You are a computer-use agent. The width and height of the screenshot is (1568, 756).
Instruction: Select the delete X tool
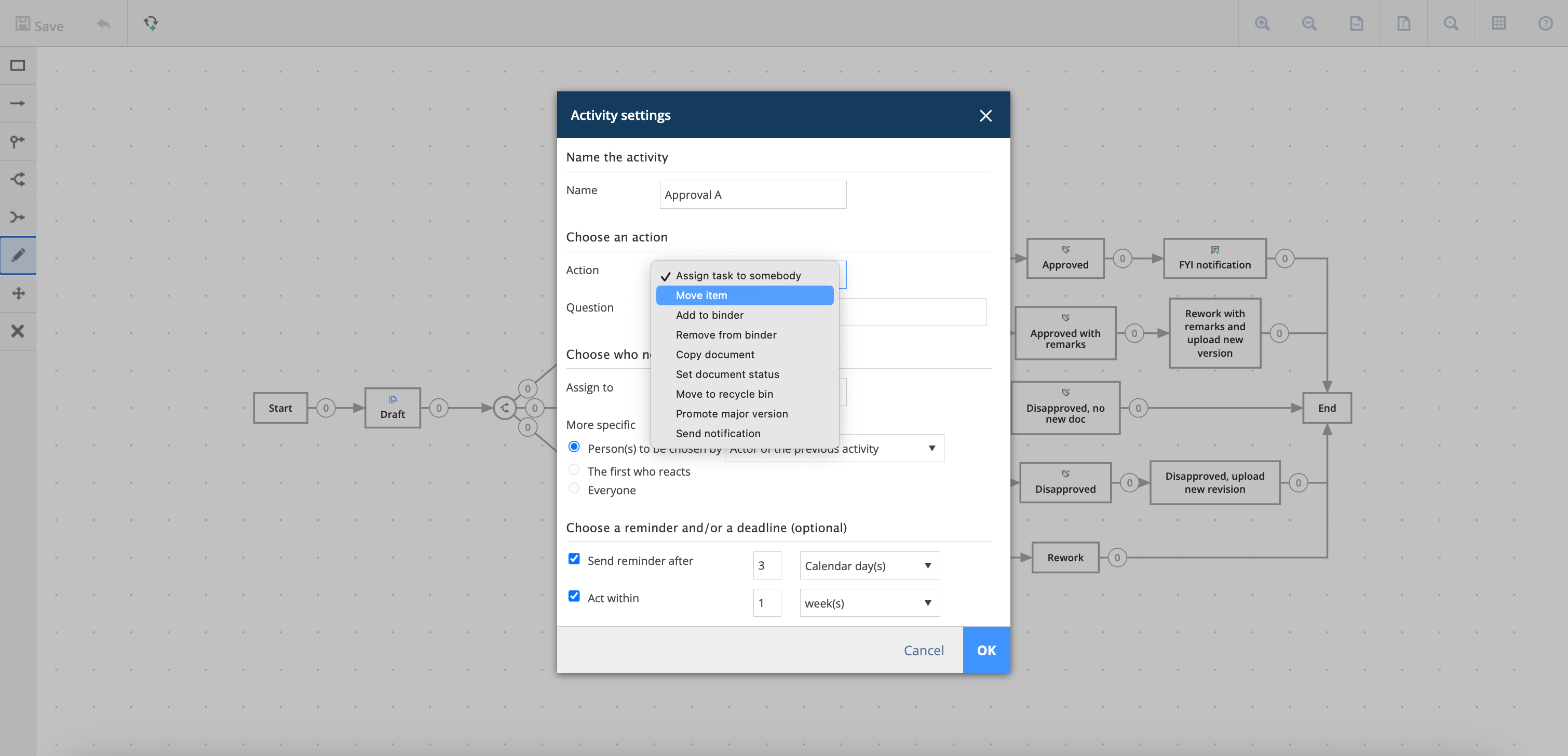[18, 331]
